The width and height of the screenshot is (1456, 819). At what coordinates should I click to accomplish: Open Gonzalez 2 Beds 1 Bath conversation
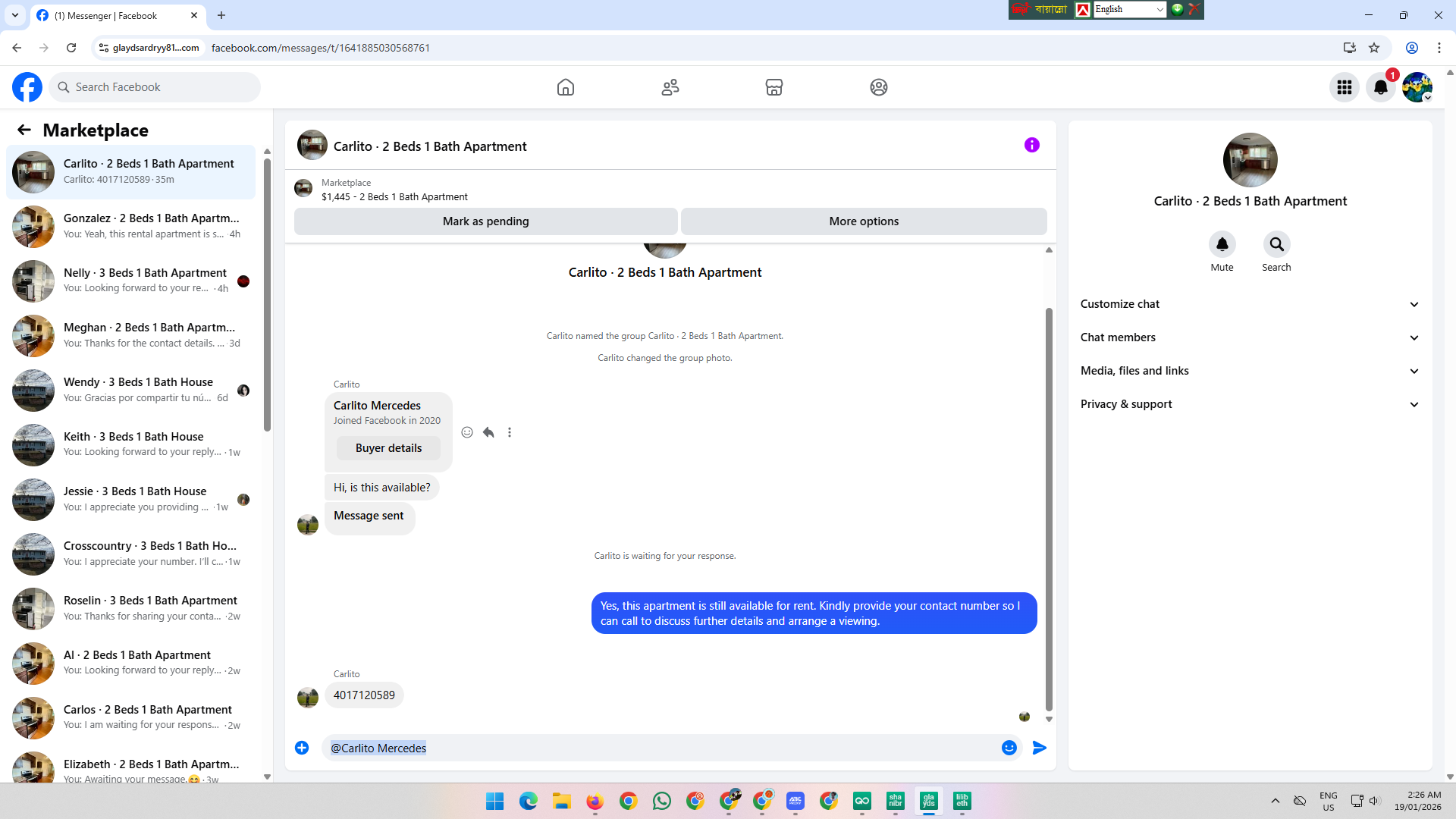point(130,226)
